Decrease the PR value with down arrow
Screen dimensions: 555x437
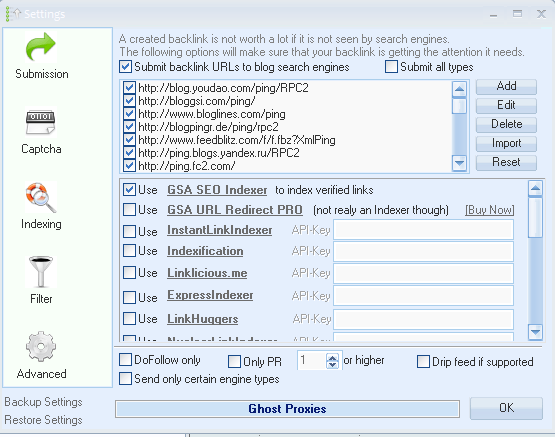pyautogui.click(x=332, y=365)
